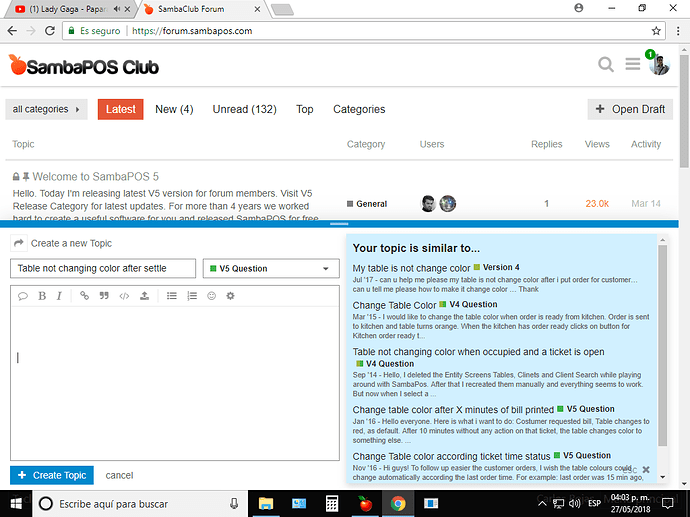Insert hyperlink in editor toolbar

(x=84, y=296)
